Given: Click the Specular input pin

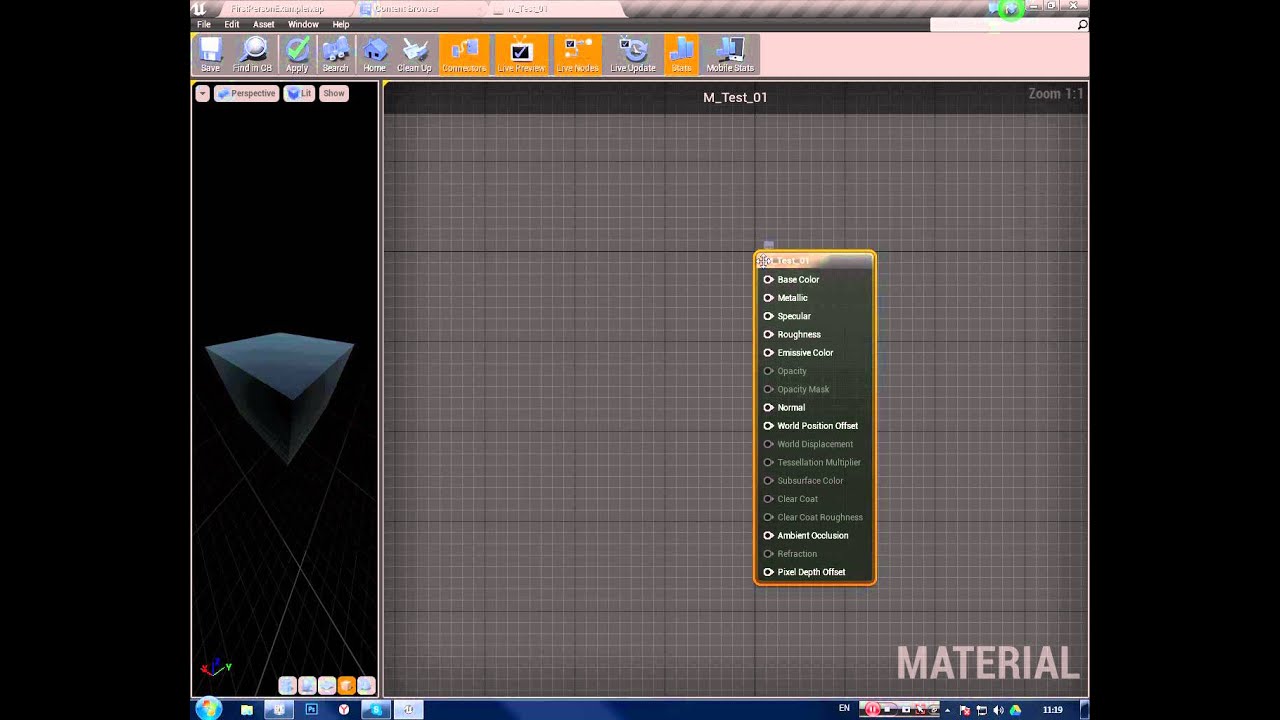Looking at the screenshot, I should tap(768, 316).
